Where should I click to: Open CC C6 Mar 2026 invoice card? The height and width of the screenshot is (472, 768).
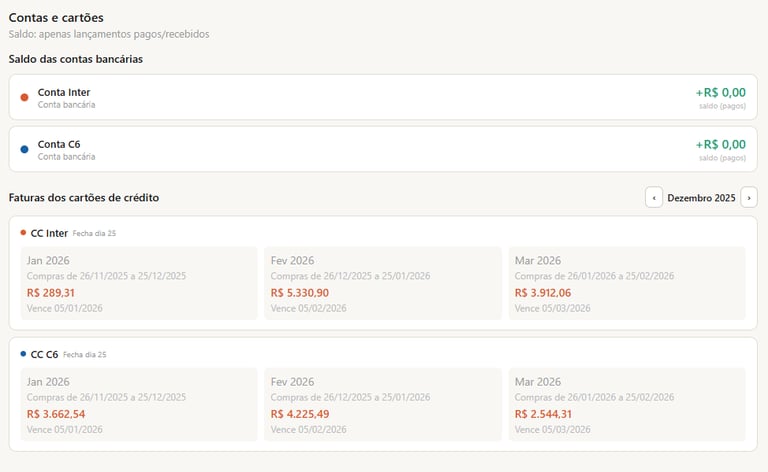(x=627, y=404)
